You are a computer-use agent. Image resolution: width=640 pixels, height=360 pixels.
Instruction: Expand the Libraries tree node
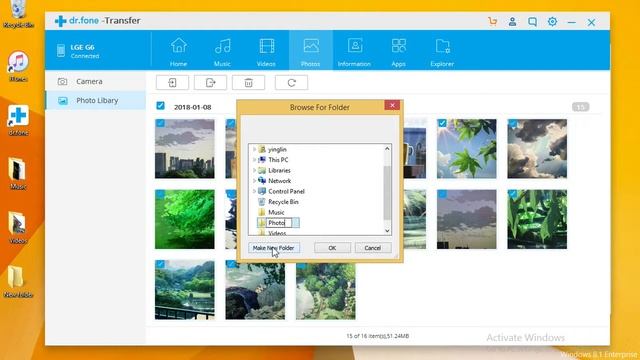click(x=254, y=170)
